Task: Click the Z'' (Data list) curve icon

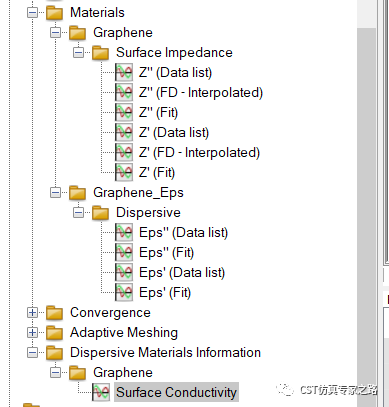Action: (124, 72)
